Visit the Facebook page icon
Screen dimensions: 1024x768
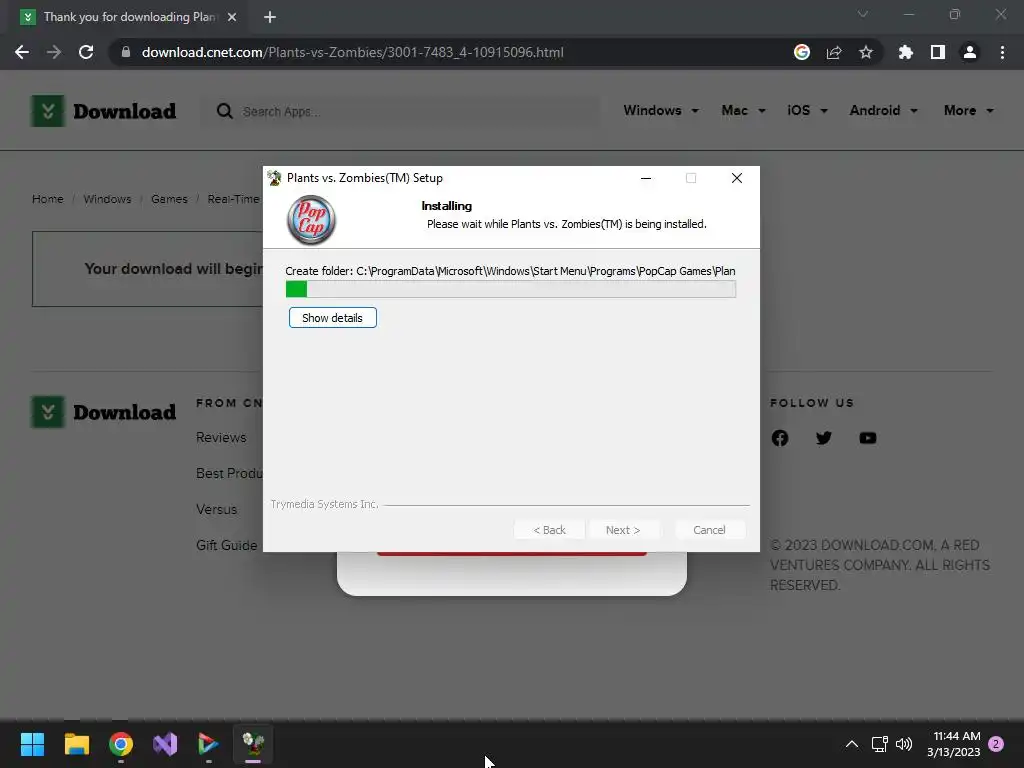pyautogui.click(x=780, y=438)
